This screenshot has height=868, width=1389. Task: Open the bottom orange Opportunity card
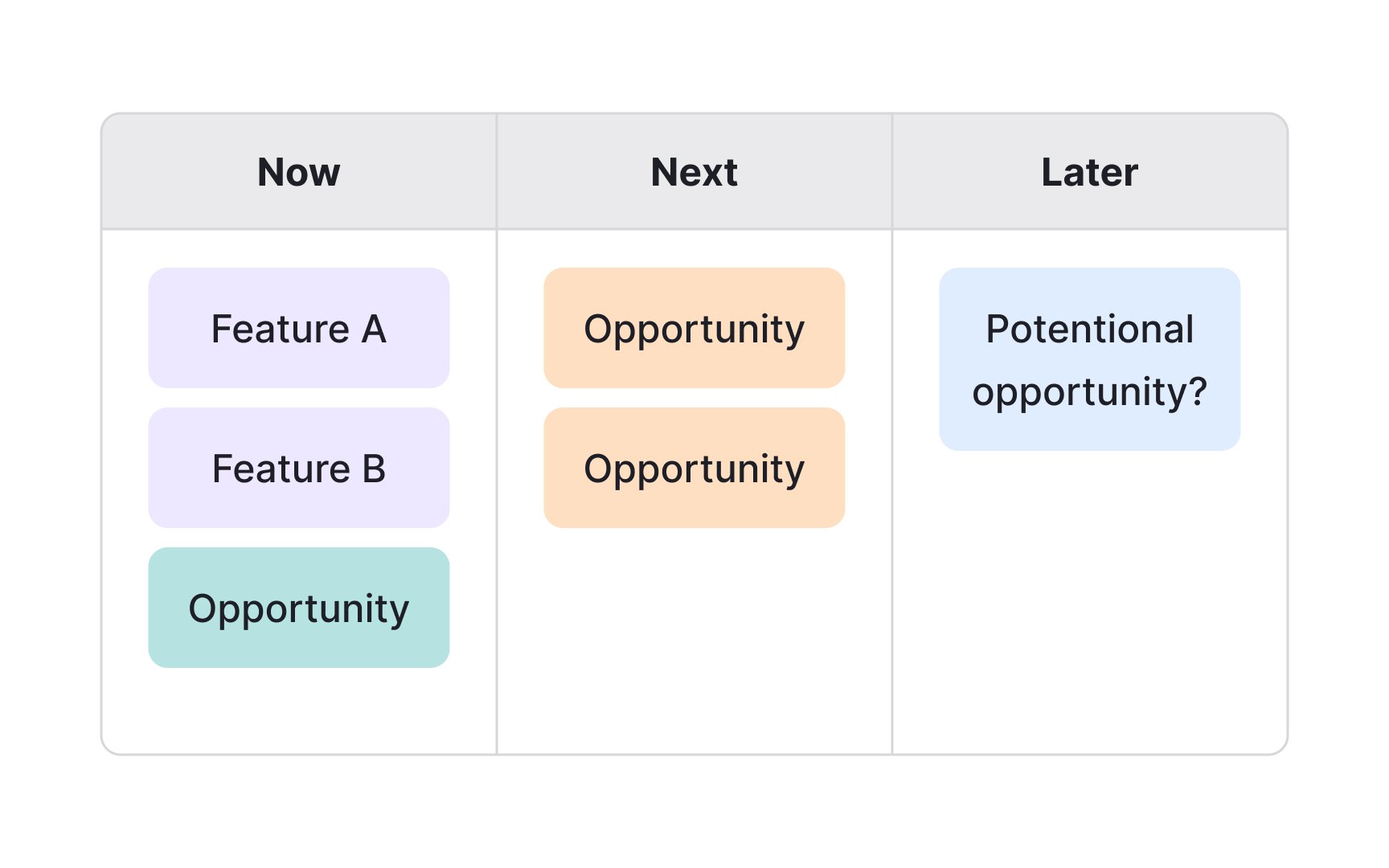(694, 468)
